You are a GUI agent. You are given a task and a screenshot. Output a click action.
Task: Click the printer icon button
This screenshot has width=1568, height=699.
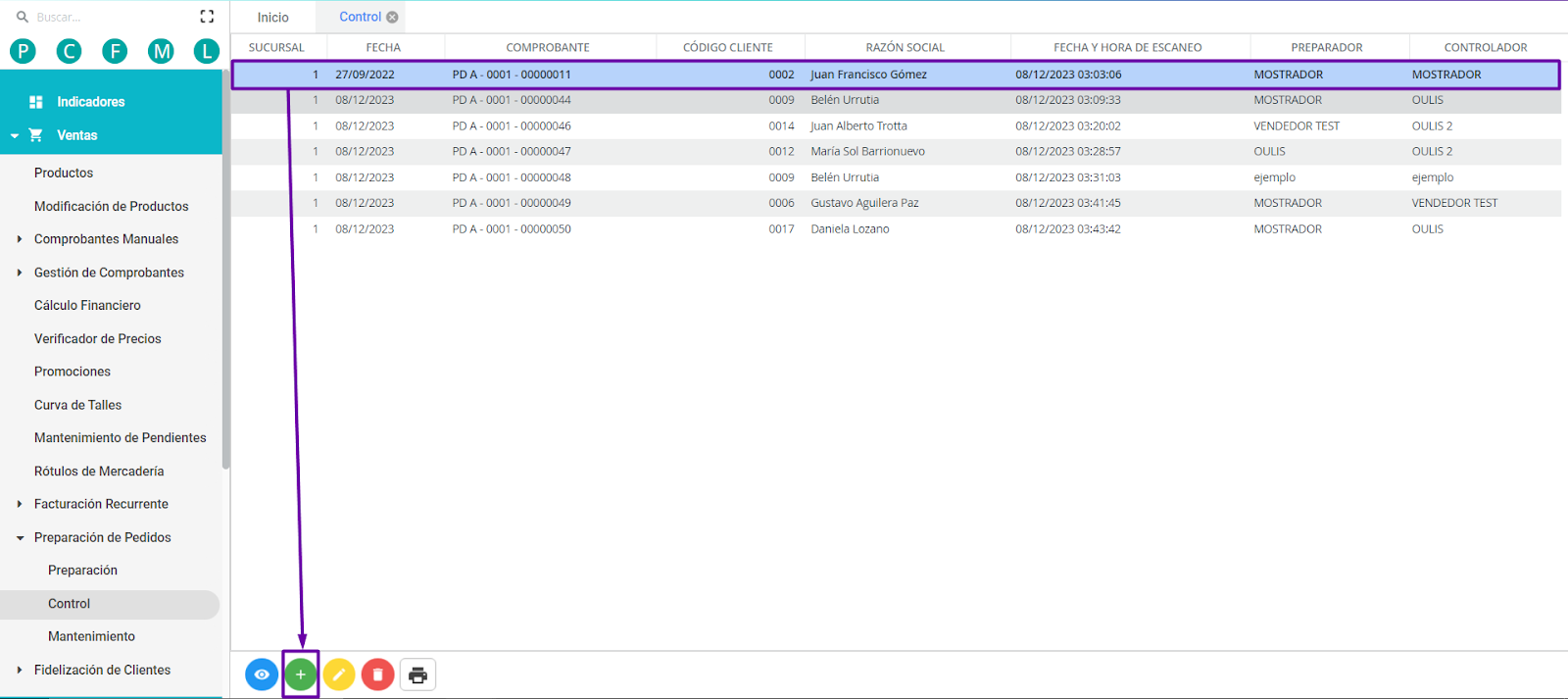(417, 674)
